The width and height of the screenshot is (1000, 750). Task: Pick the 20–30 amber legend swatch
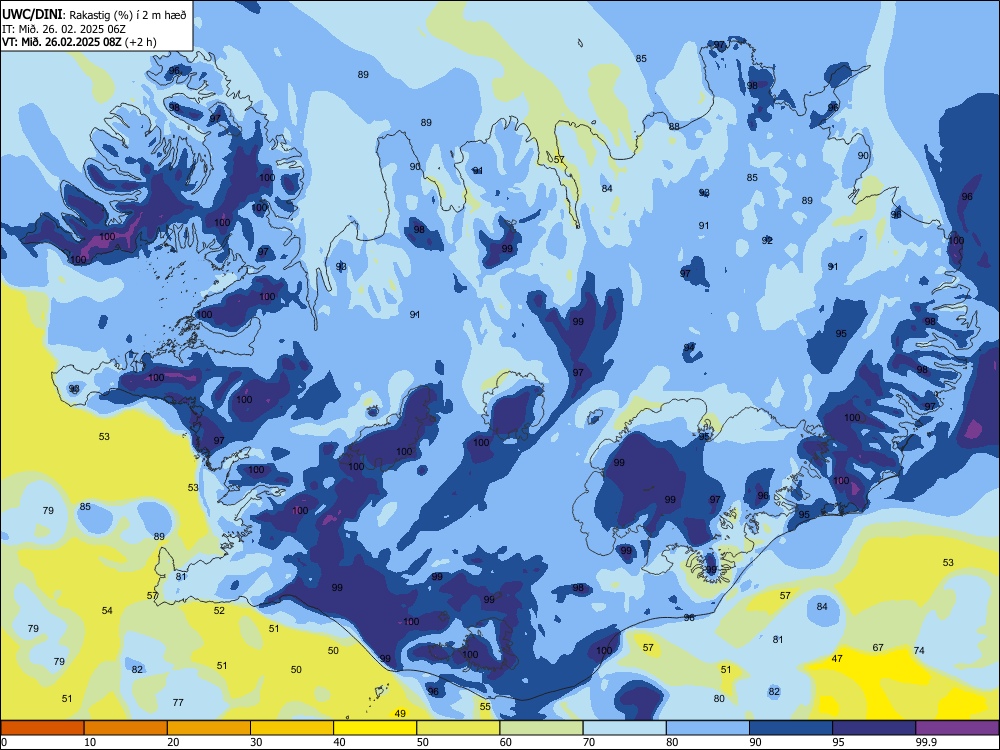209,728
